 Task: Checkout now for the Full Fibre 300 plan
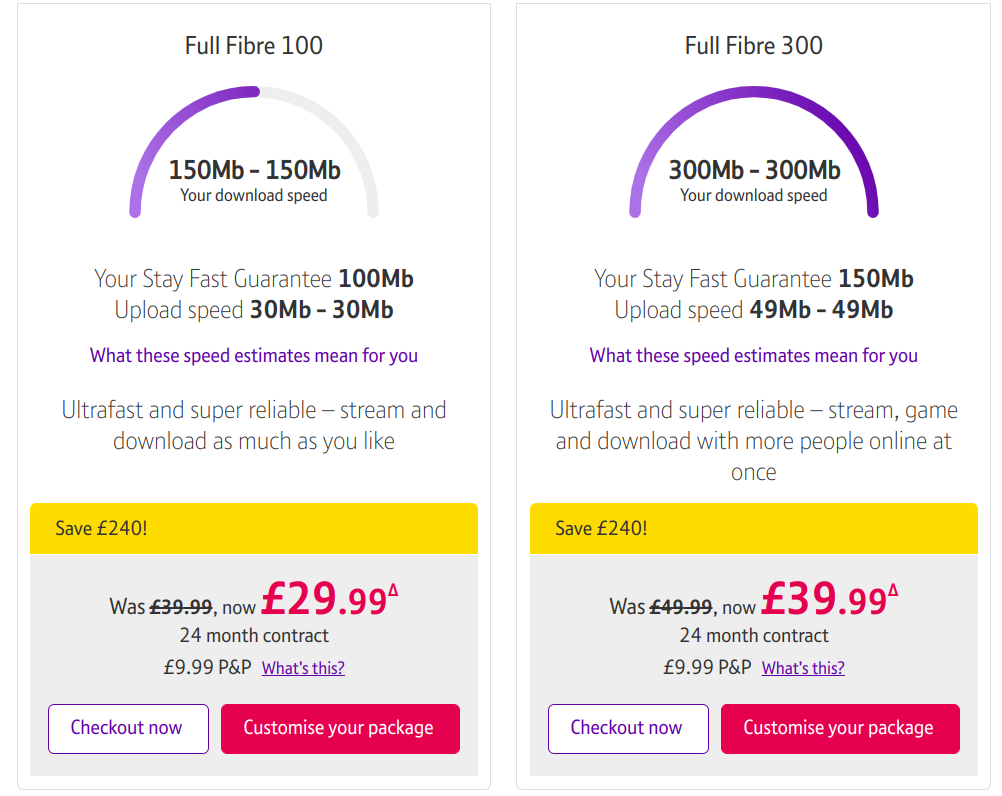(x=628, y=728)
